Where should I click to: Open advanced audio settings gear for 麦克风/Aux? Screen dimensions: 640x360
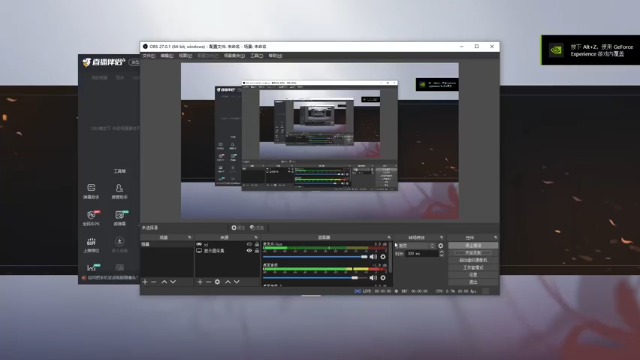point(383,257)
